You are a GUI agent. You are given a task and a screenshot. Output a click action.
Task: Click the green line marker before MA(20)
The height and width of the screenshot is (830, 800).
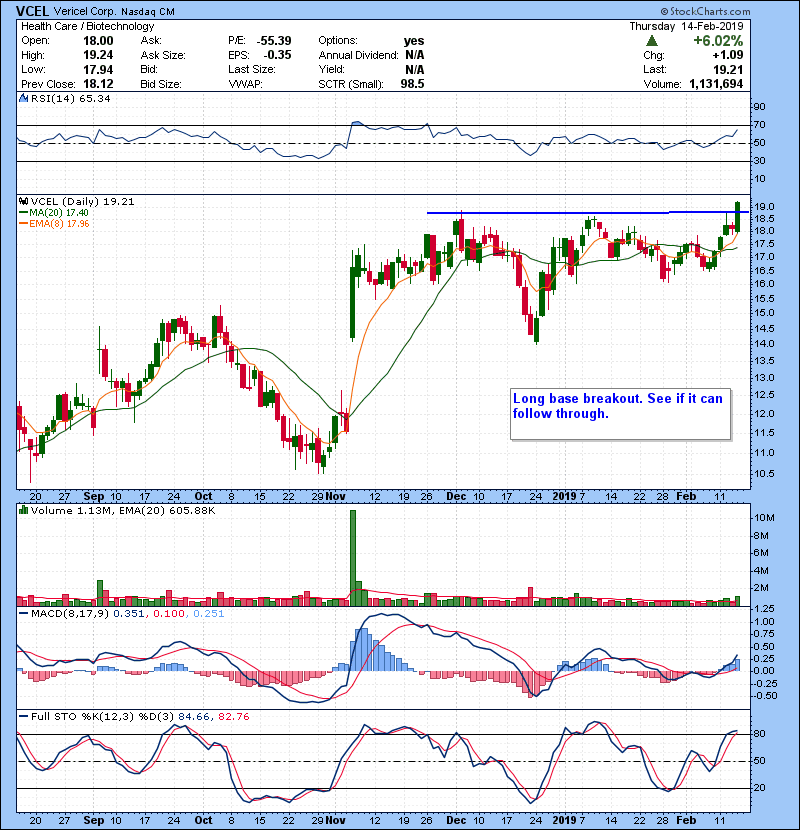(23, 213)
